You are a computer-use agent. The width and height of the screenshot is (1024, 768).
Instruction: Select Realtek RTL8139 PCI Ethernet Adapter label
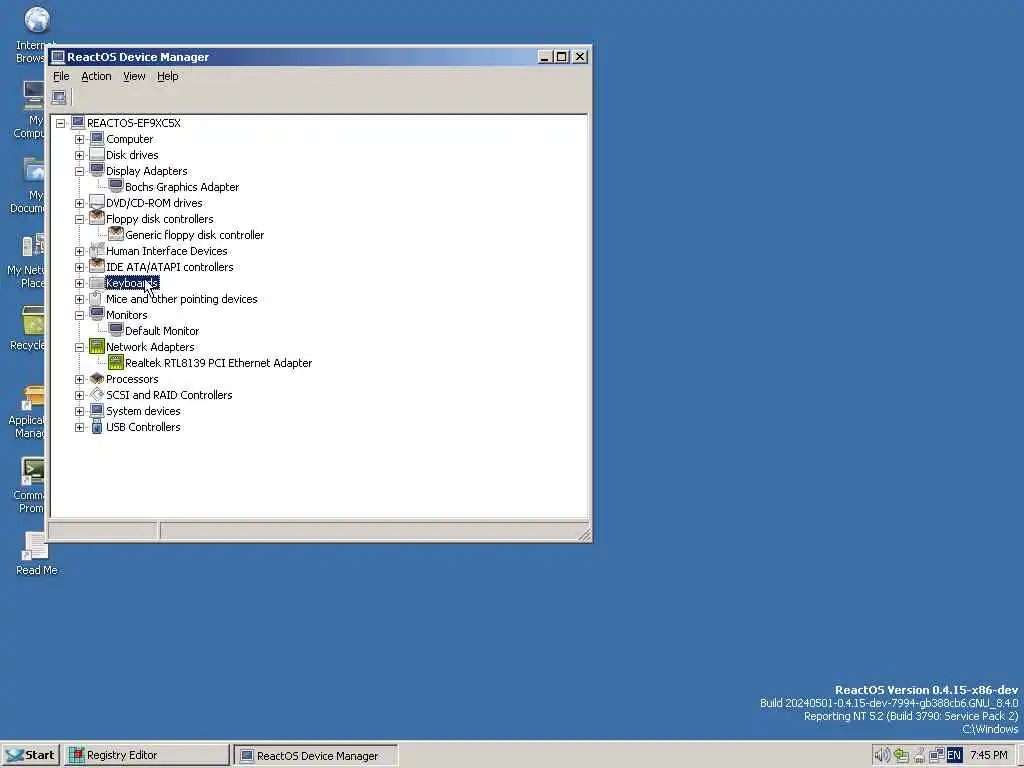pyautogui.click(x=218, y=362)
